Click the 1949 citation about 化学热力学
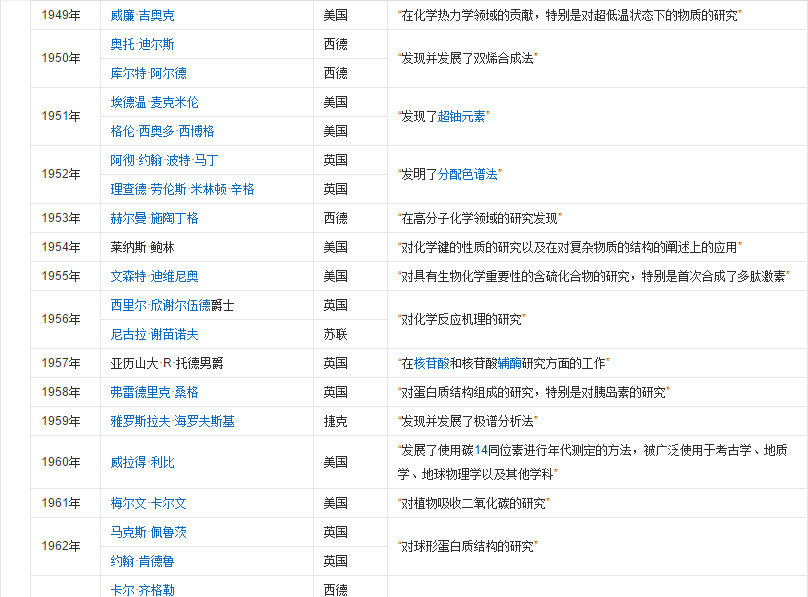This screenshot has width=808, height=597. 569,15
